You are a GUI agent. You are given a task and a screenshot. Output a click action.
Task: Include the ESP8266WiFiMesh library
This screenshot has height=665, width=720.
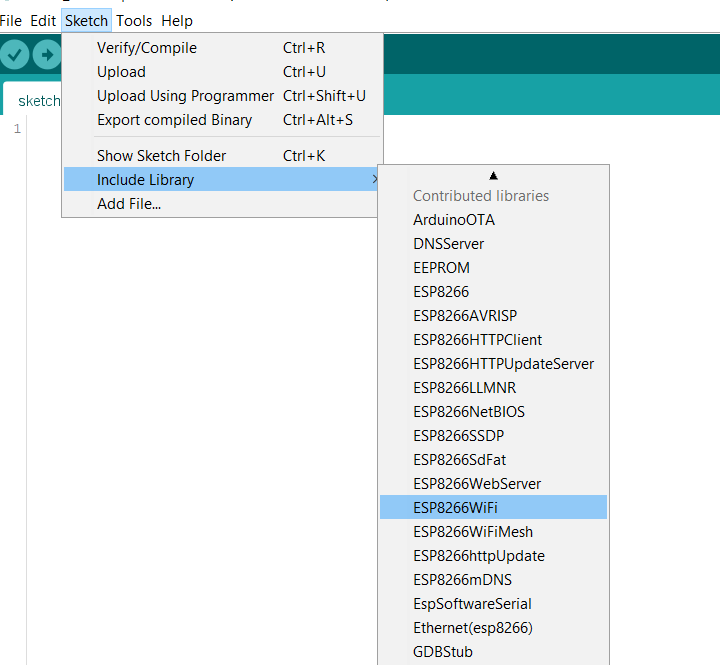pyautogui.click(x=494, y=531)
